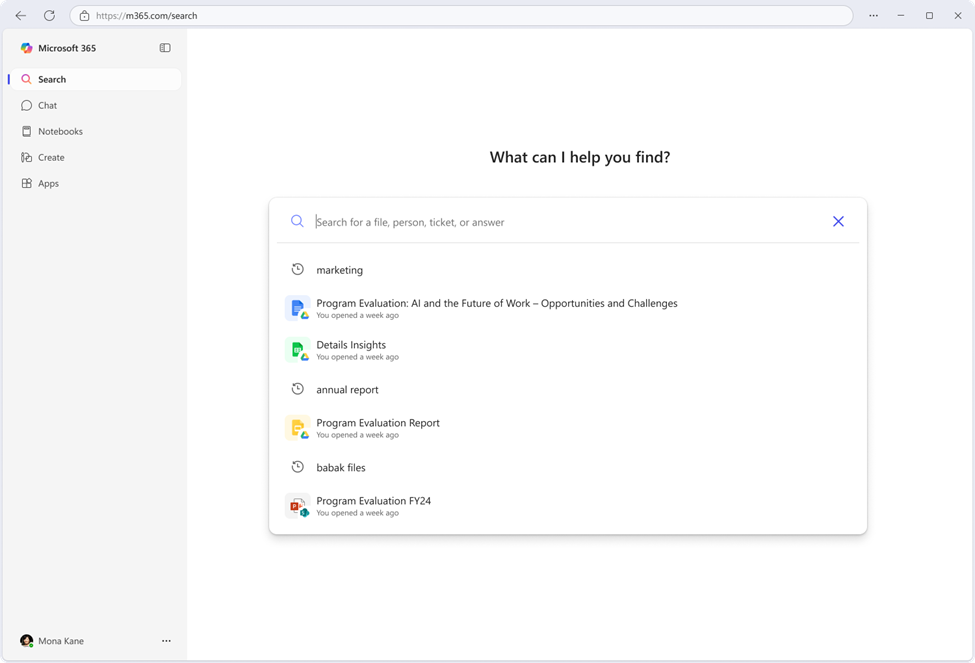Select Create in the navigation pane
This screenshot has height=663, width=975.
pyautogui.click(x=50, y=157)
